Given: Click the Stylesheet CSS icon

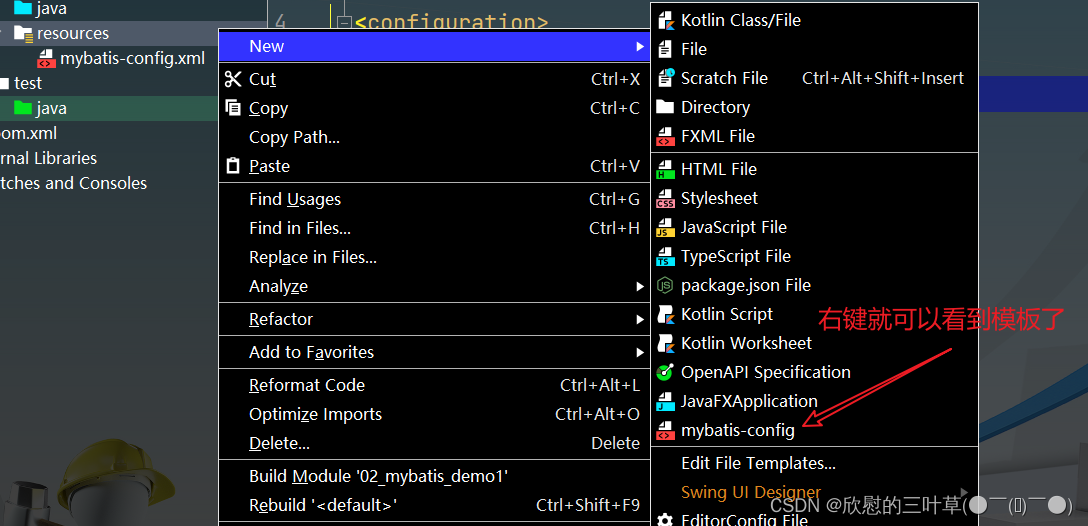Looking at the screenshot, I should [665, 198].
